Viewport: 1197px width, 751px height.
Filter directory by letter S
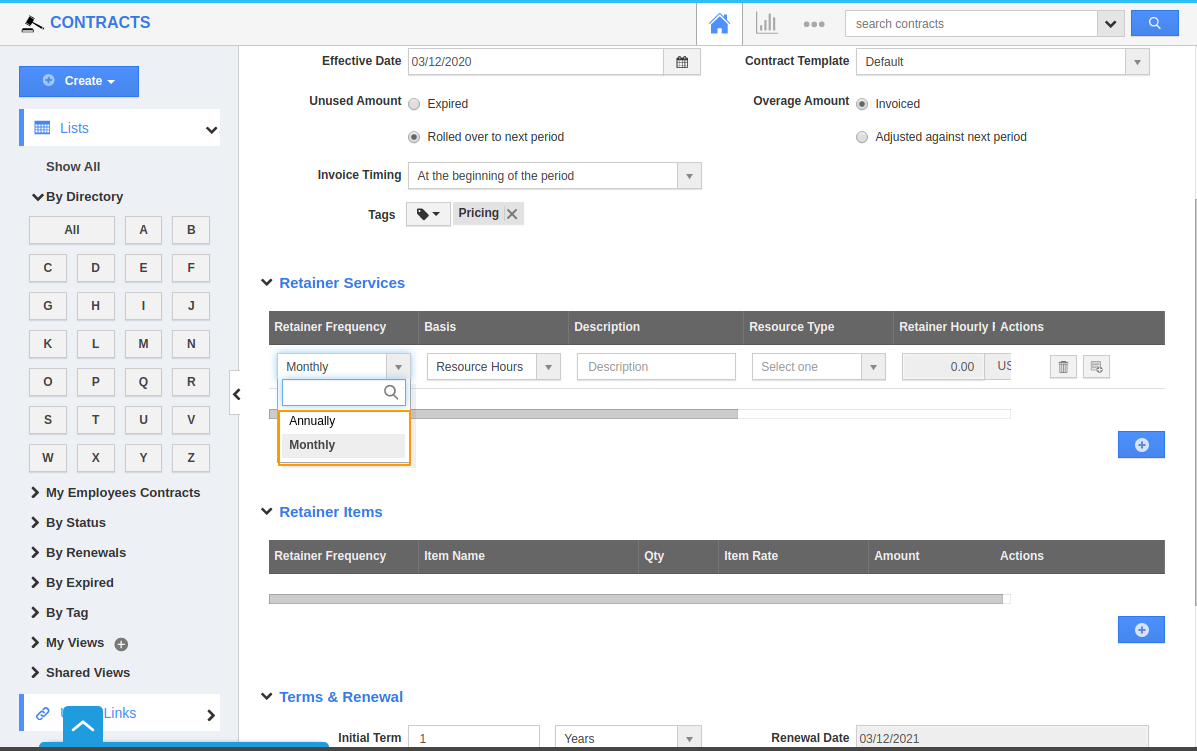[48, 420]
